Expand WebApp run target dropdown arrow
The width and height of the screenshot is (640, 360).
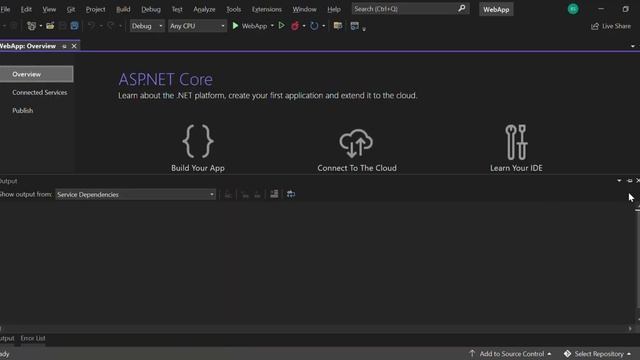tap(272, 26)
